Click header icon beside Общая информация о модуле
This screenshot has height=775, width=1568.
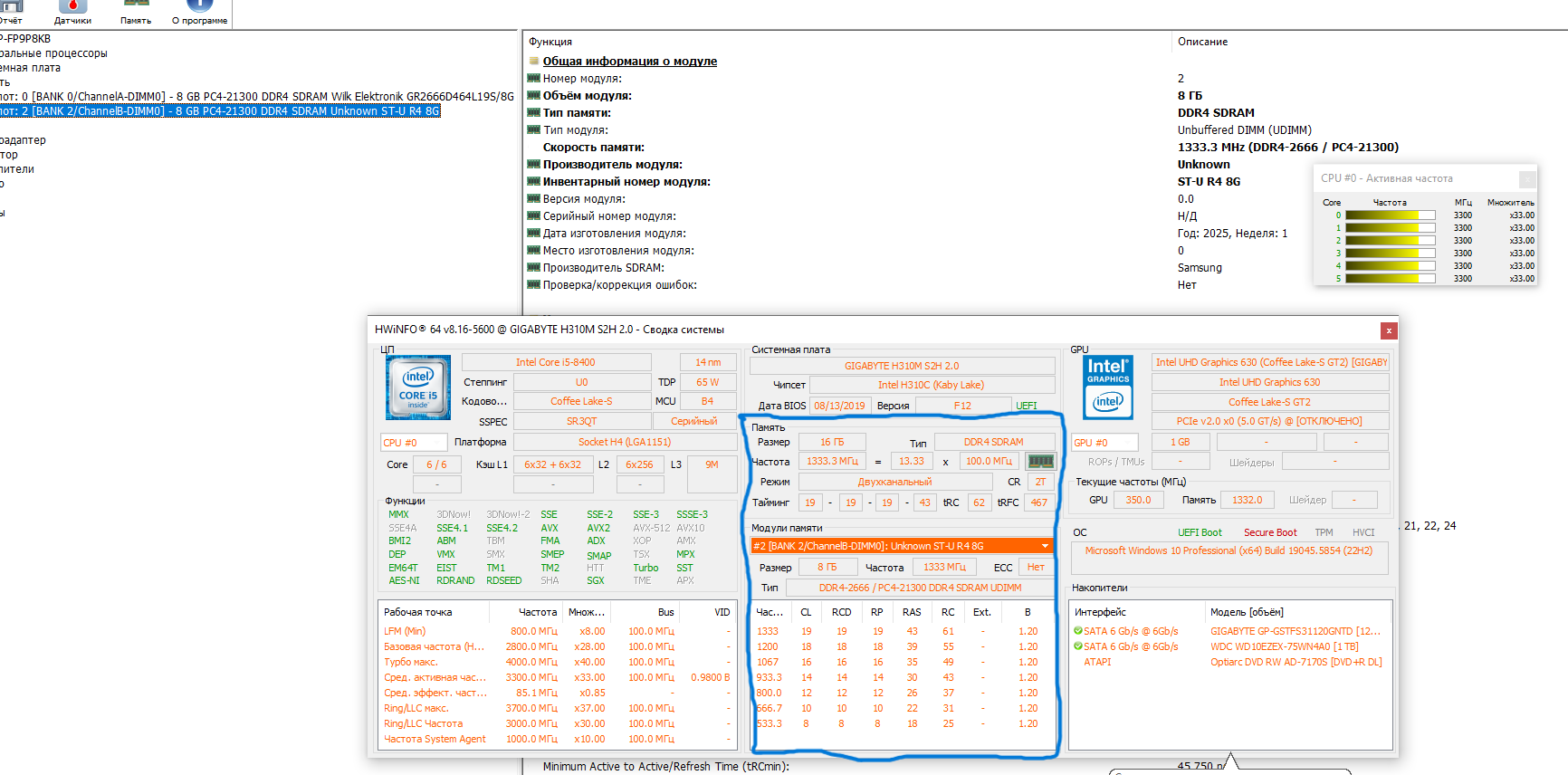pyautogui.click(x=534, y=62)
